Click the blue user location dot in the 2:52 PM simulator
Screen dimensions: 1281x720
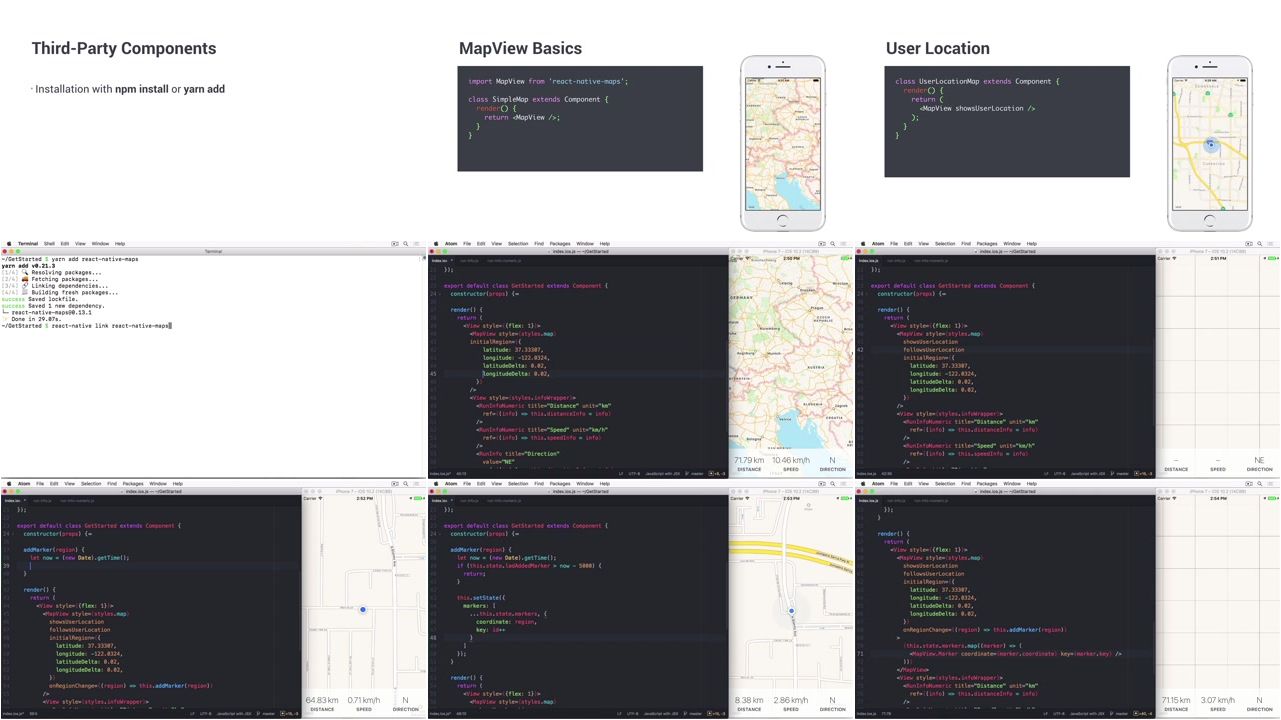pos(363,609)
